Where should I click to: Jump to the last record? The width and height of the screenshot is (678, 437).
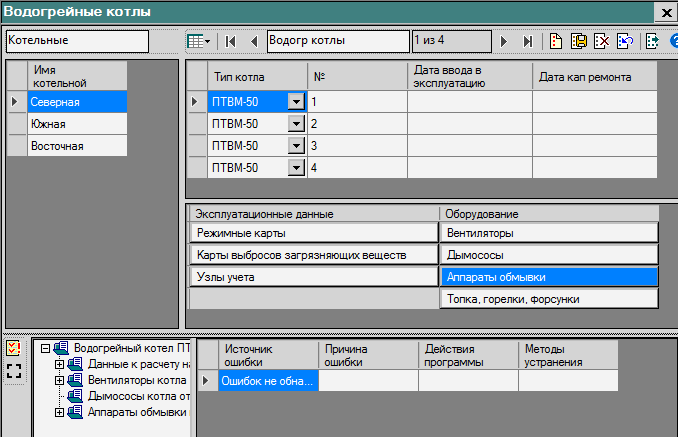(527, 41)
